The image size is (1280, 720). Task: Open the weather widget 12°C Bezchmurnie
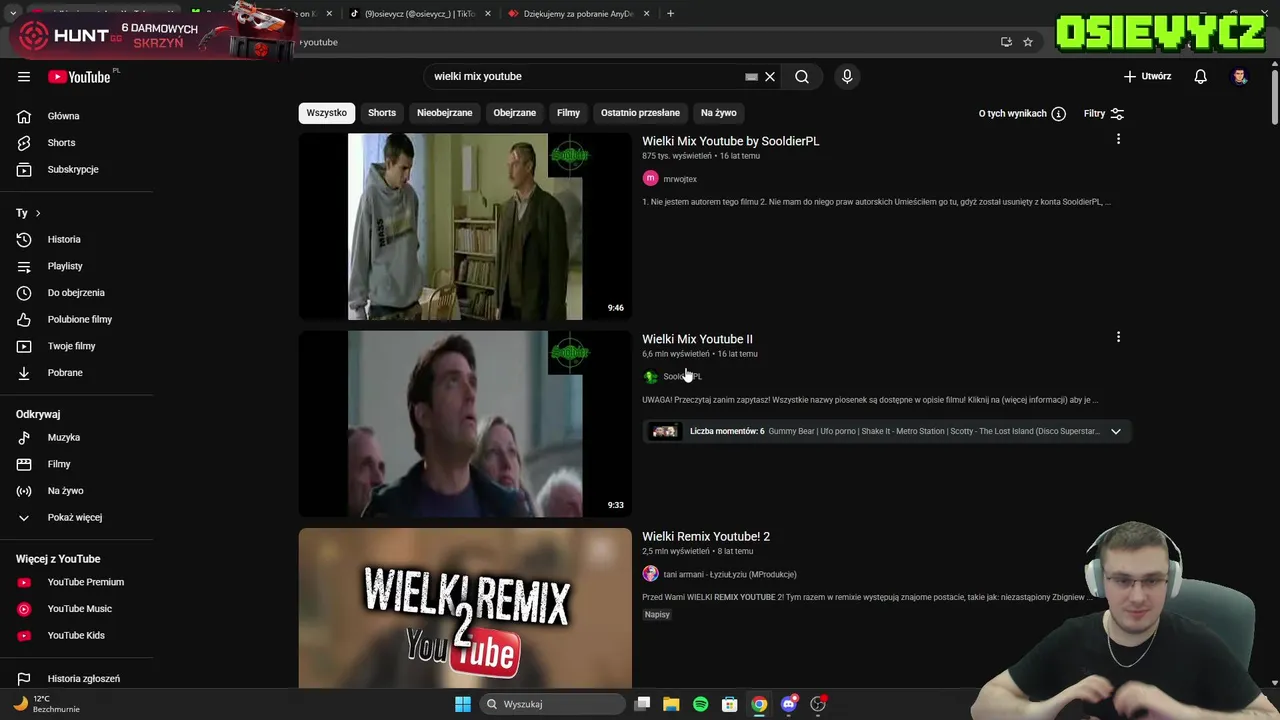(x=46, y=704)
